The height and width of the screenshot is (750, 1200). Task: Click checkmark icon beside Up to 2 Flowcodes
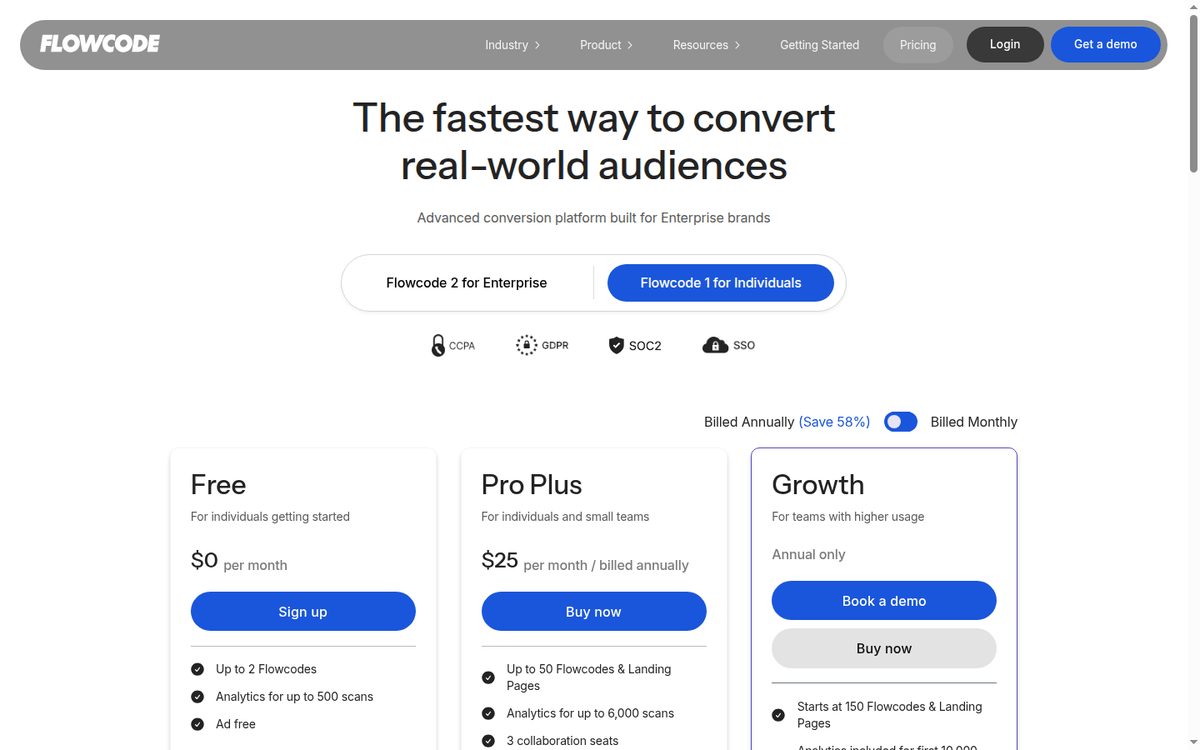(x=197, y=669)
